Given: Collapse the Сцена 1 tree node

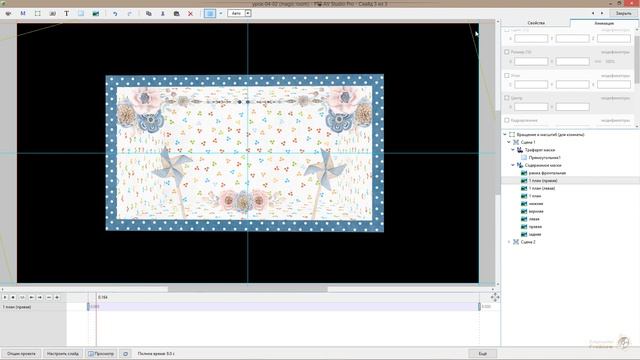Looking at the screenshot, I should pos(509,142).
